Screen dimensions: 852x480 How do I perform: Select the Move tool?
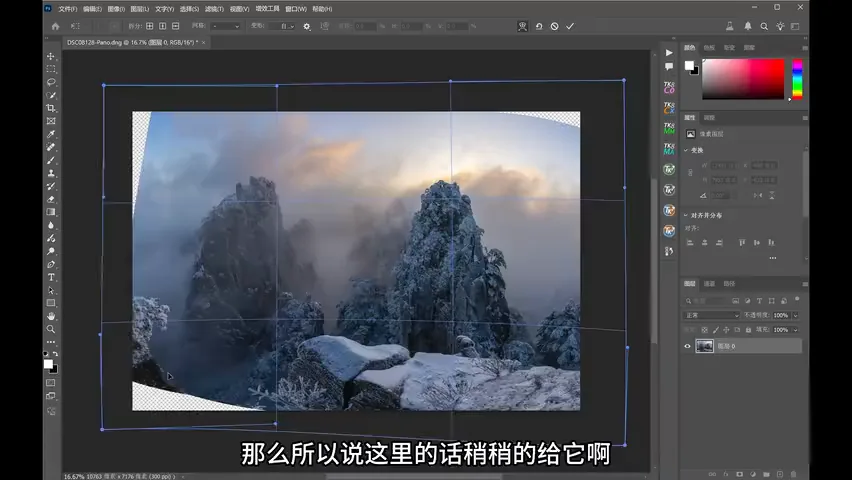[x=51, y=57]
